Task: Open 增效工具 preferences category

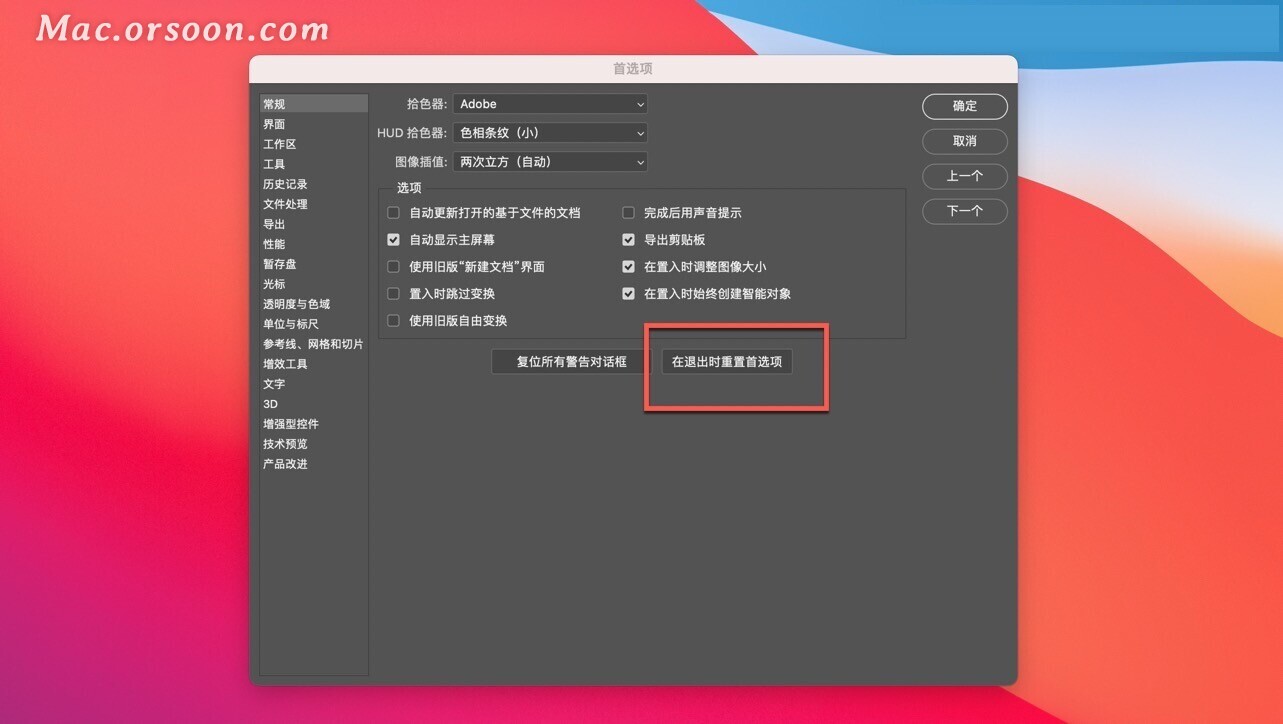Action: point(314,364)
